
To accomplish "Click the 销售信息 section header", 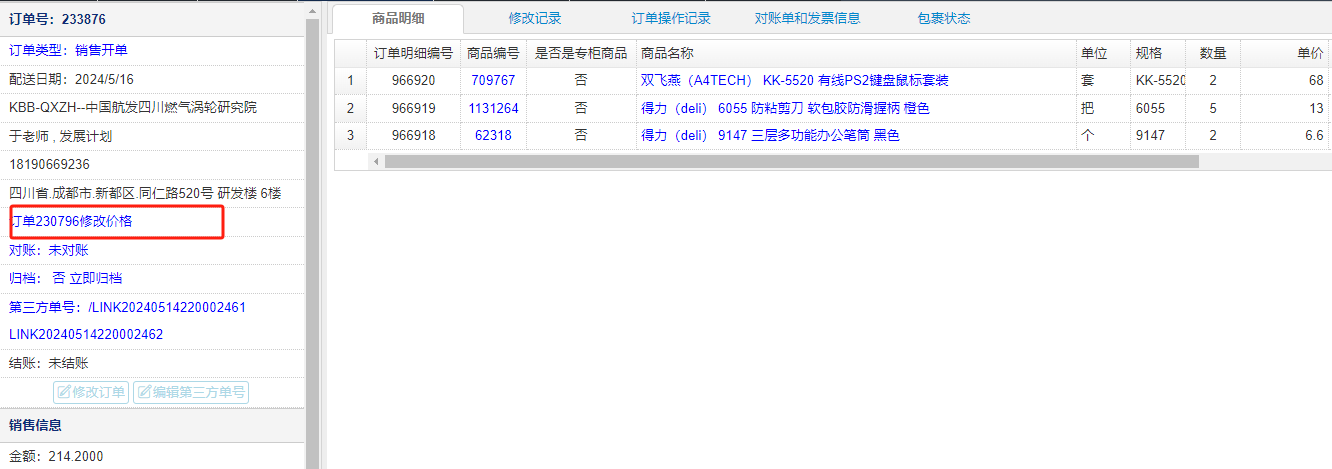I will point(152,425).
